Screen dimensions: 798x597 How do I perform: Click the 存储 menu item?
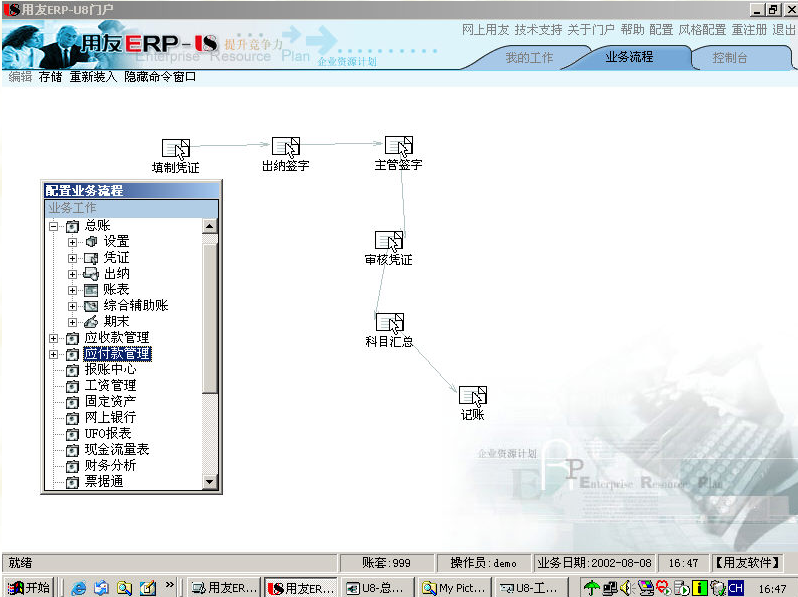tap(50, 77)
